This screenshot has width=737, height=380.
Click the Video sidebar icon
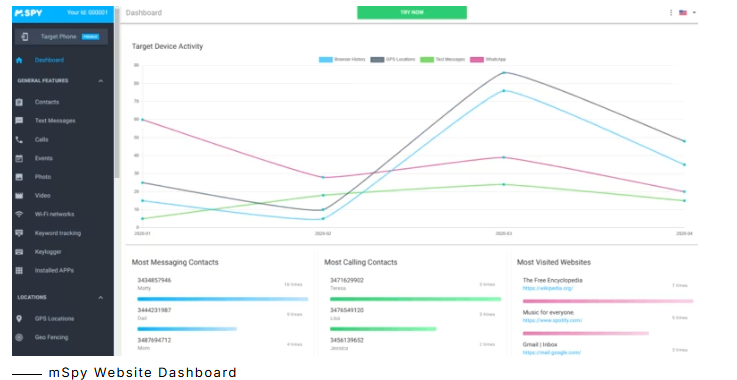tap(19, 196)
